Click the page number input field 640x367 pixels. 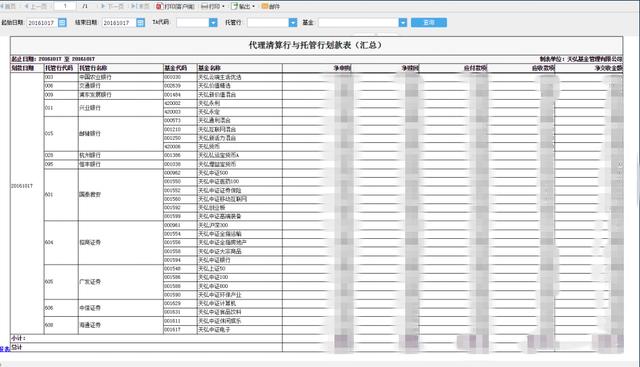click(x=65, y=6)
